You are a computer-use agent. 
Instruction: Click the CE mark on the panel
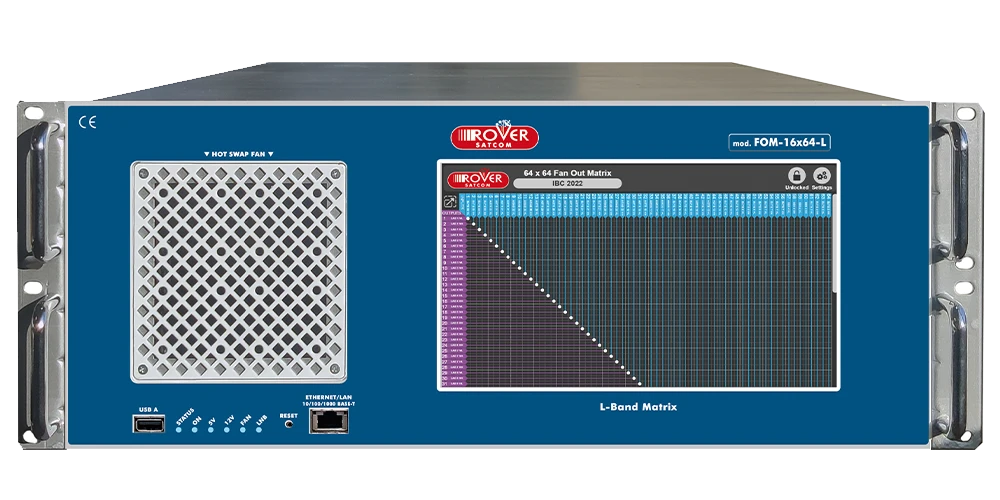pos(87,123)
